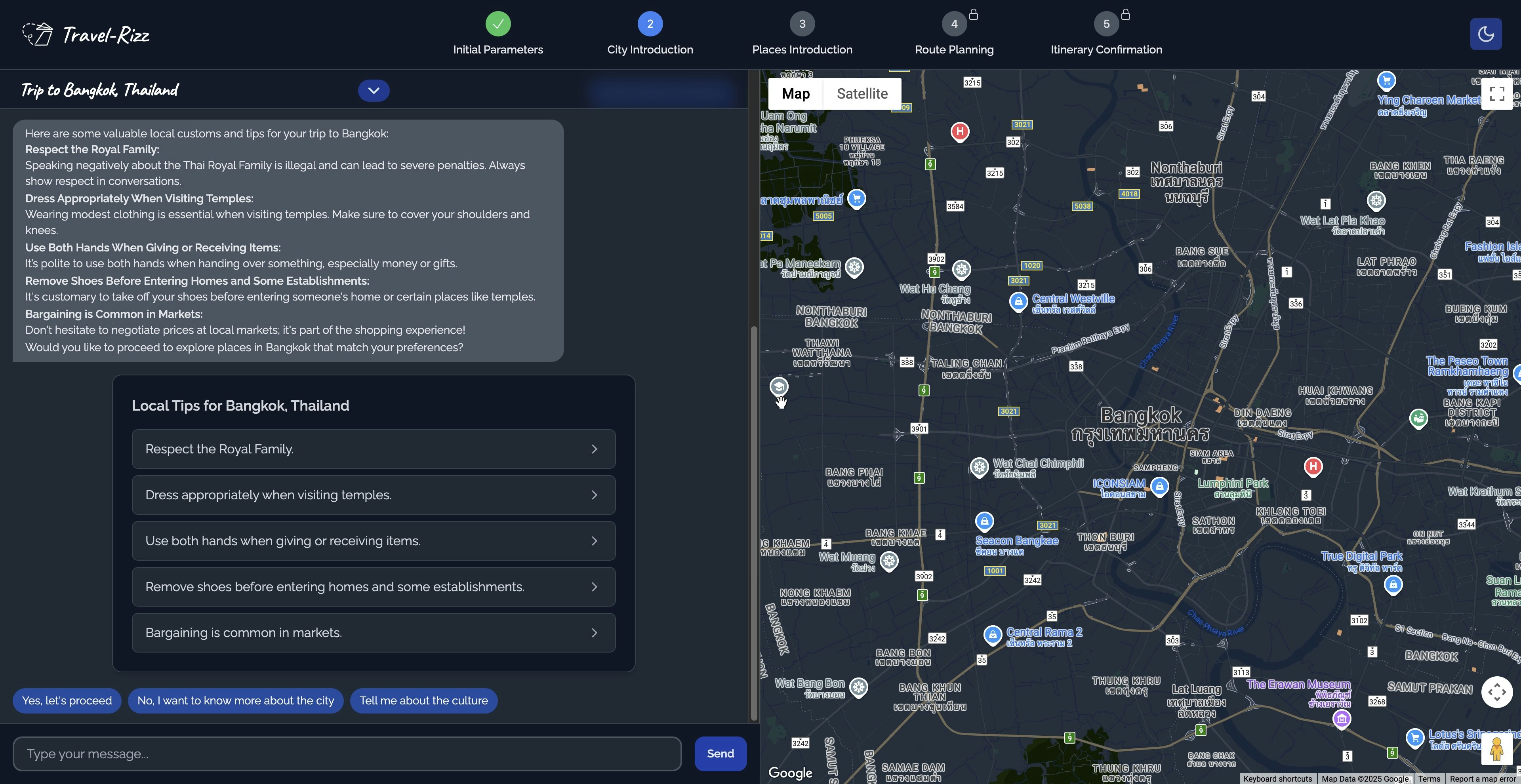Click the Yes, let's proceed button
This screenshot has height=784, width=1521.
click(x=67, y=701)
